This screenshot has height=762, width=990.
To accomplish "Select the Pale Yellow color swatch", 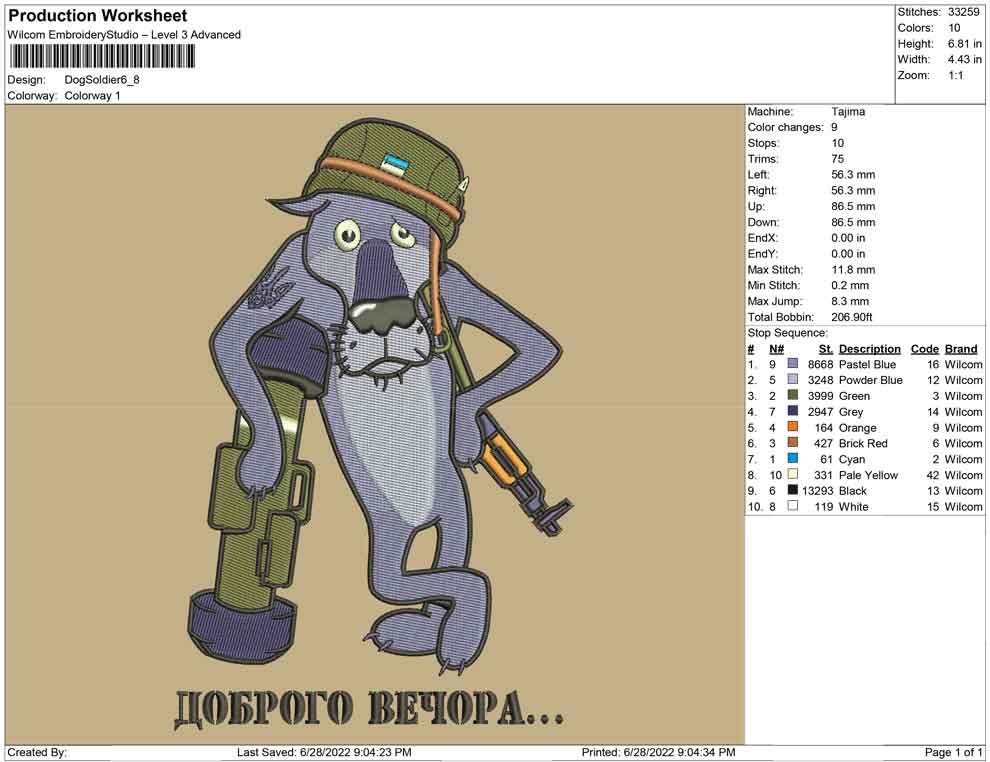I will [793, 475].
